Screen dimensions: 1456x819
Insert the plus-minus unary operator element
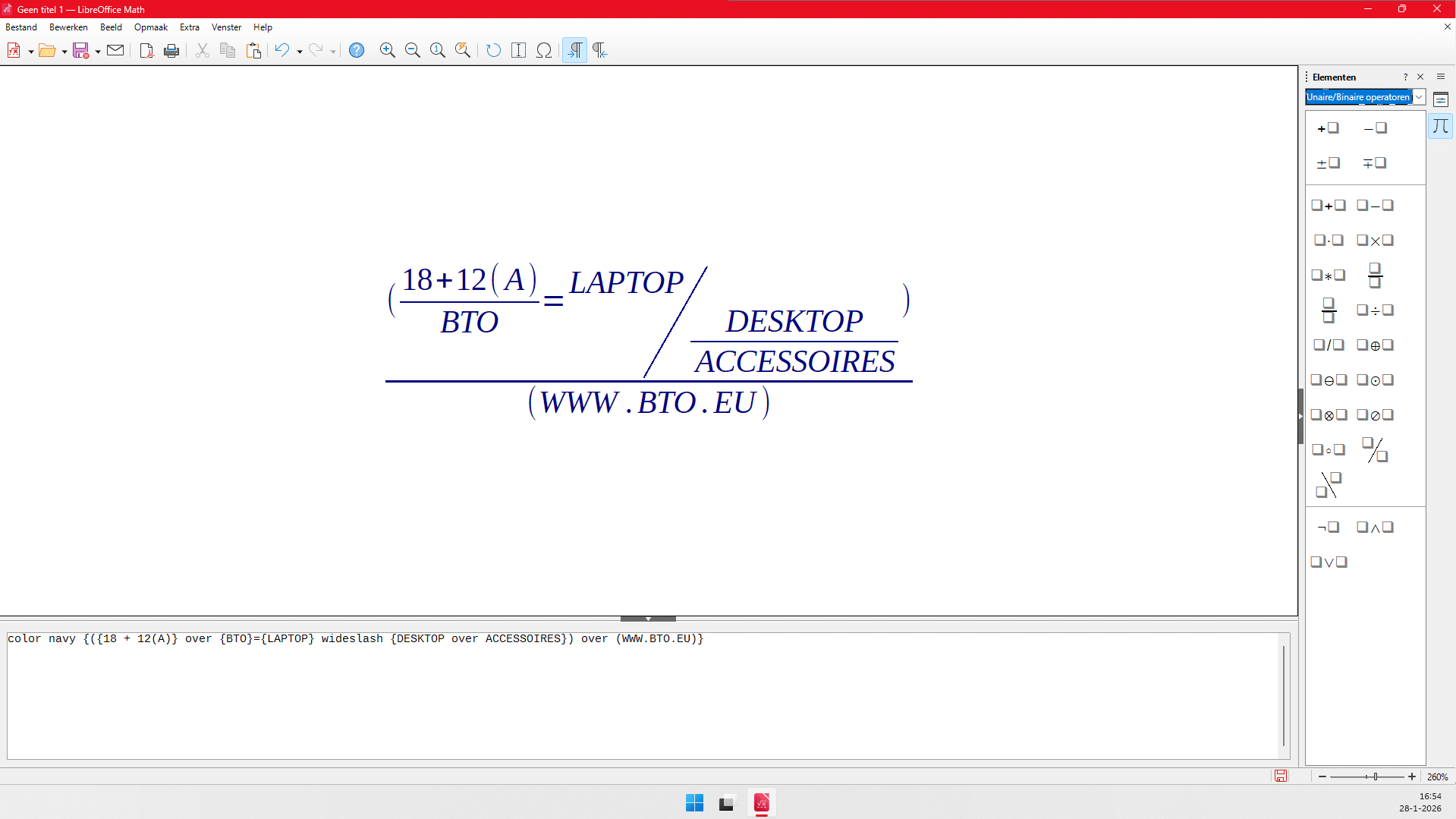tap(1328, 163)
